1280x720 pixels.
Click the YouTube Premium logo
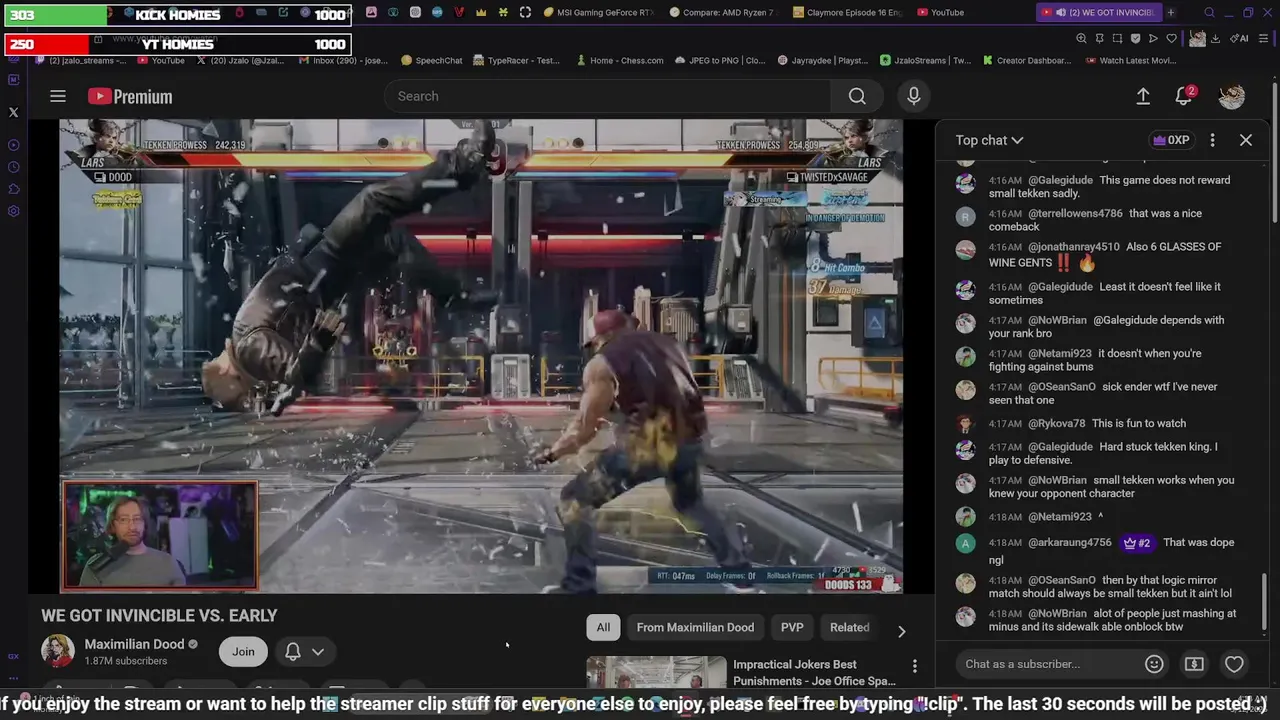coord(130,96)
